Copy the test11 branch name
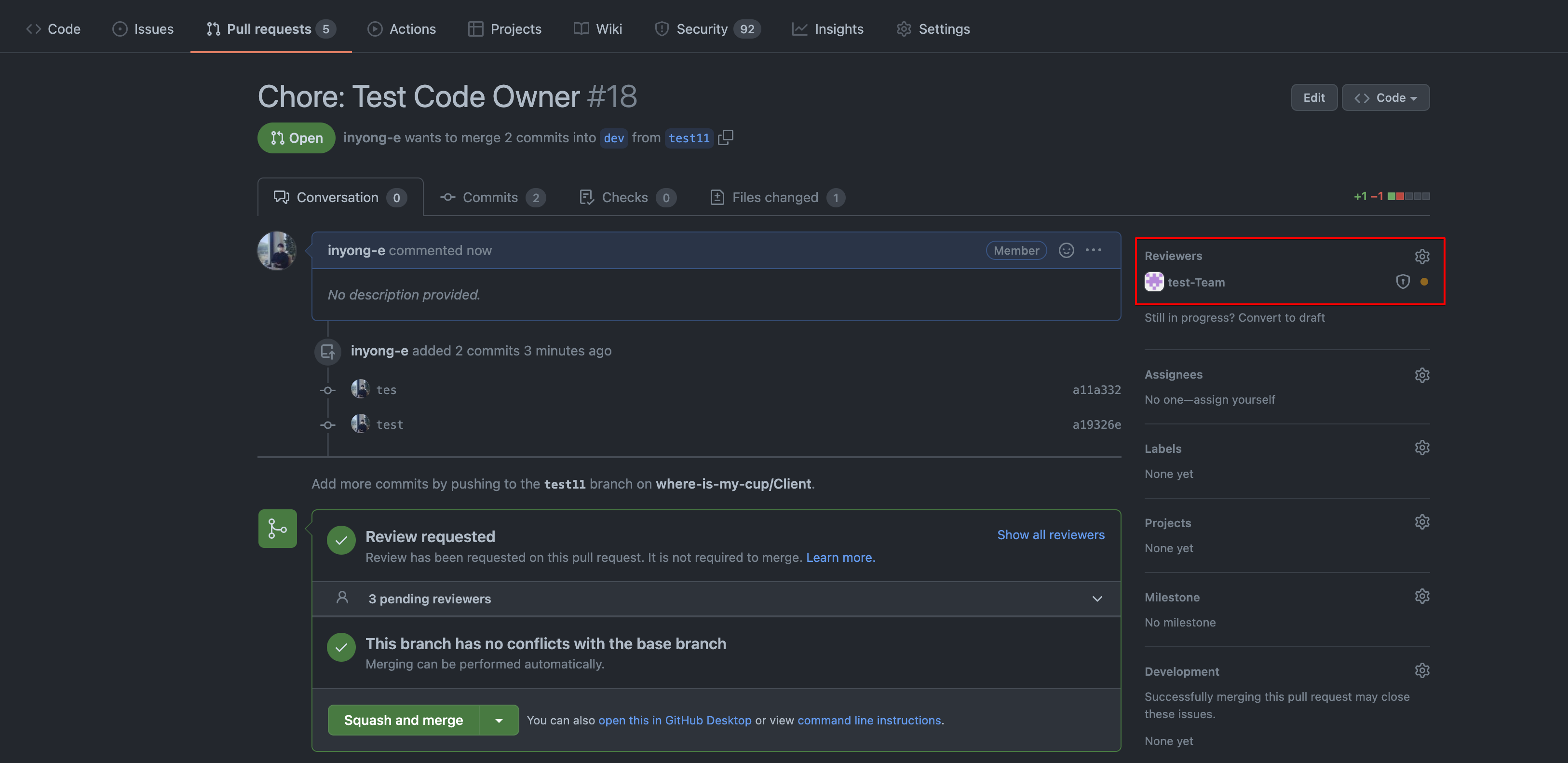This screenshot has width=1568, height=763. click(726, 137)
